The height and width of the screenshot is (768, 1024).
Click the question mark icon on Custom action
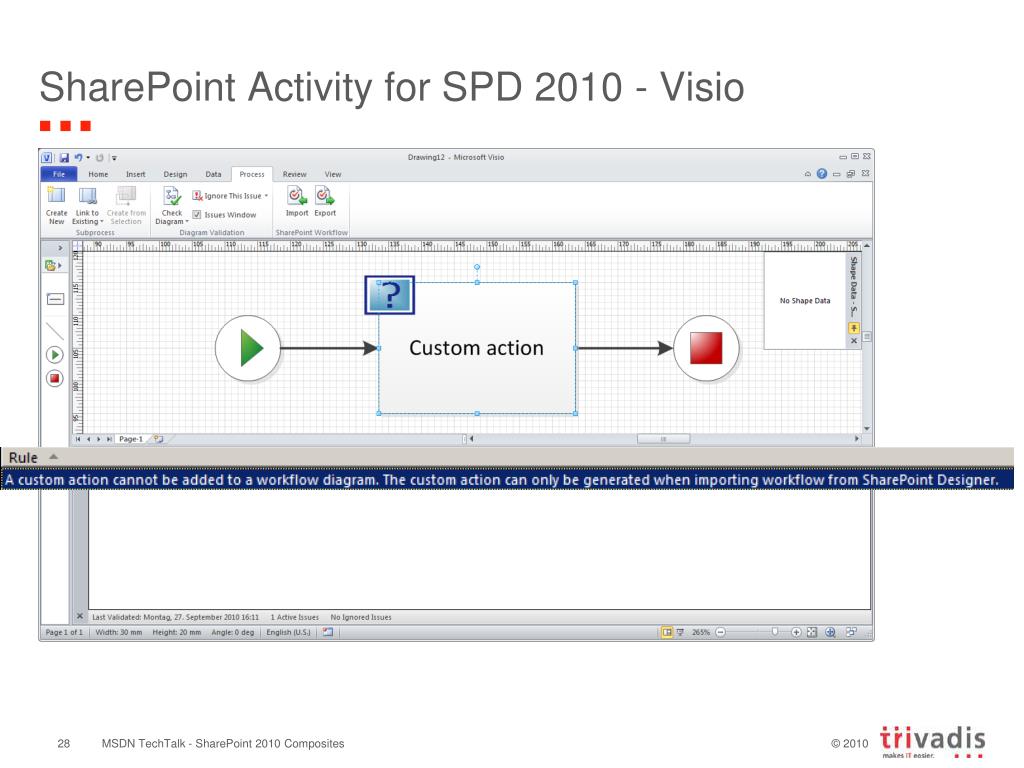pos(390,295)
